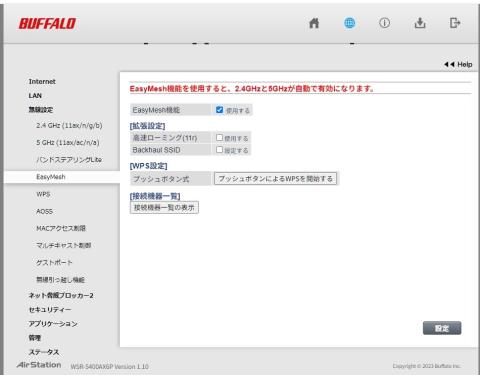
Task: Open 5 GHz (11ax/ac/n/a) settings
Action: (68, 143)
